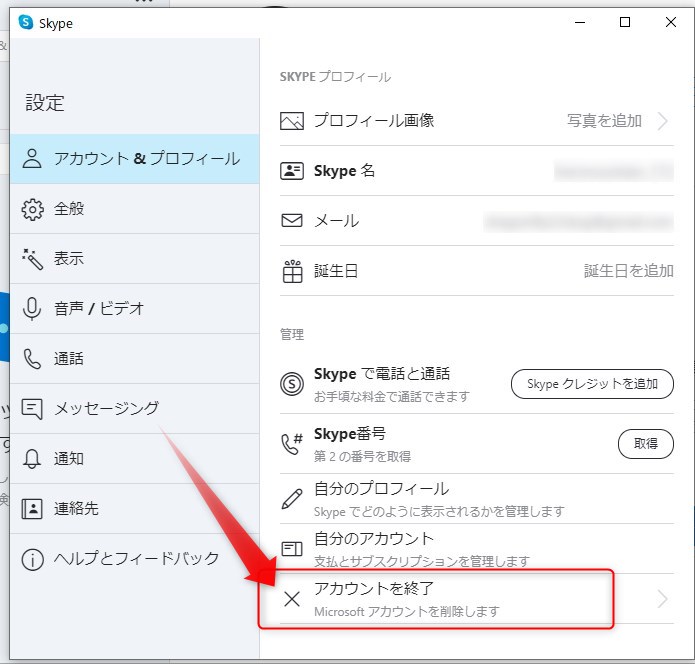This screenshot has width=695, height=664.
Task: Click 誕生日を追加 link
Action: tap(629, 270)
